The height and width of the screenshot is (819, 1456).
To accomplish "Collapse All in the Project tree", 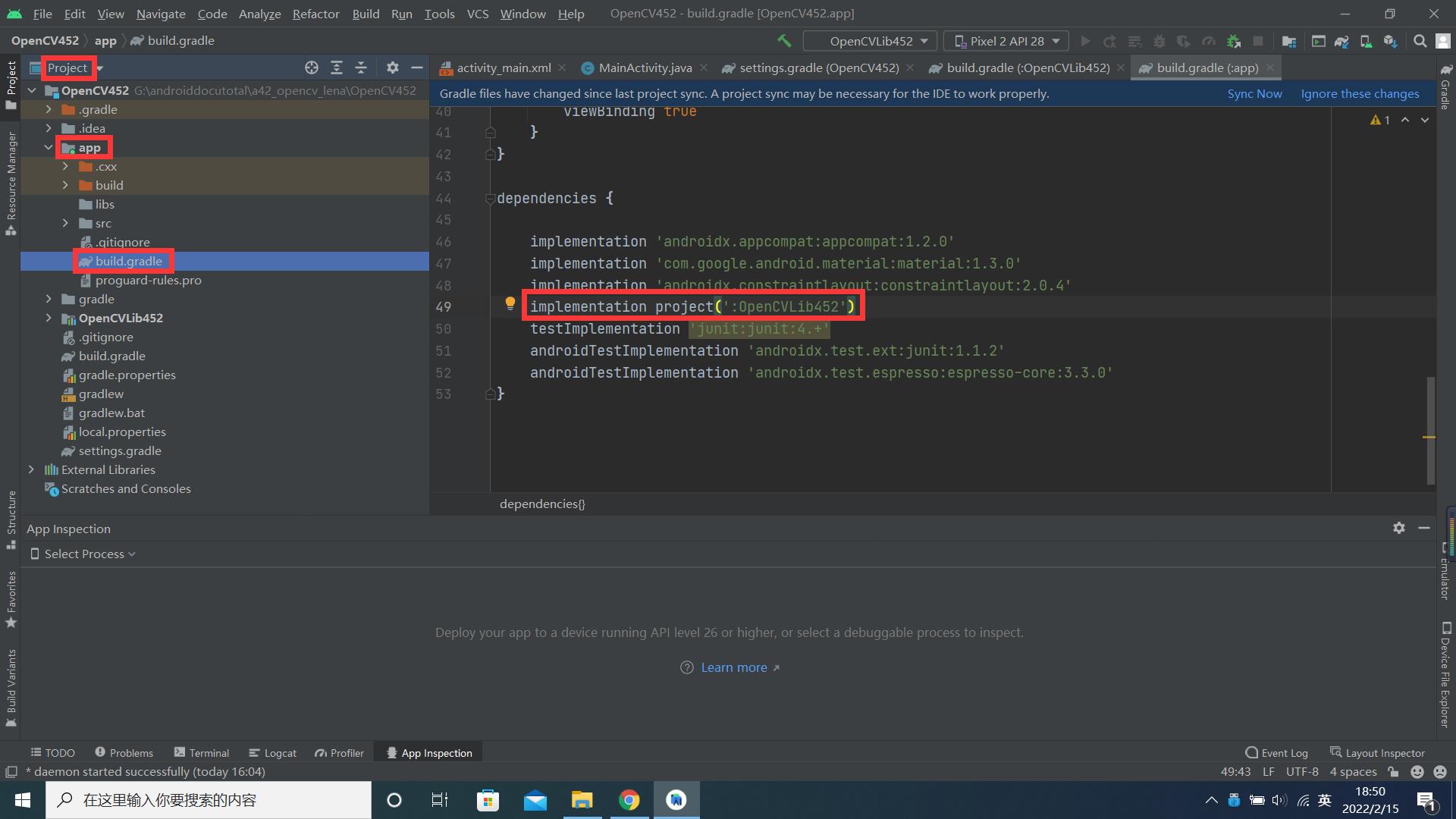I will point(361,67).
